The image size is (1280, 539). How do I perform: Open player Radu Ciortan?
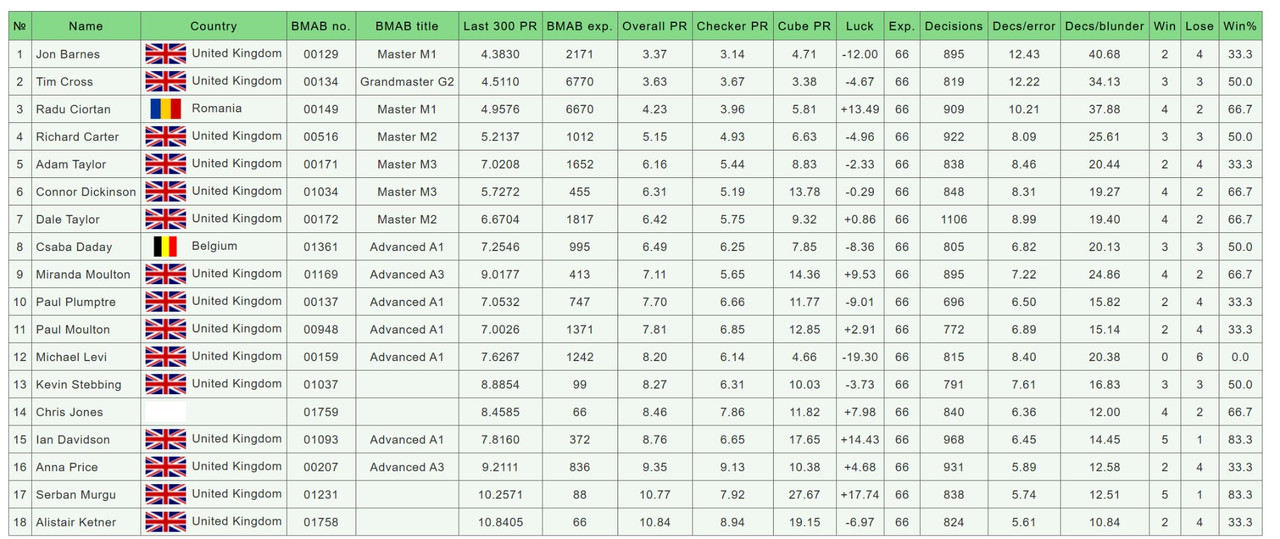tap(73, 109)
